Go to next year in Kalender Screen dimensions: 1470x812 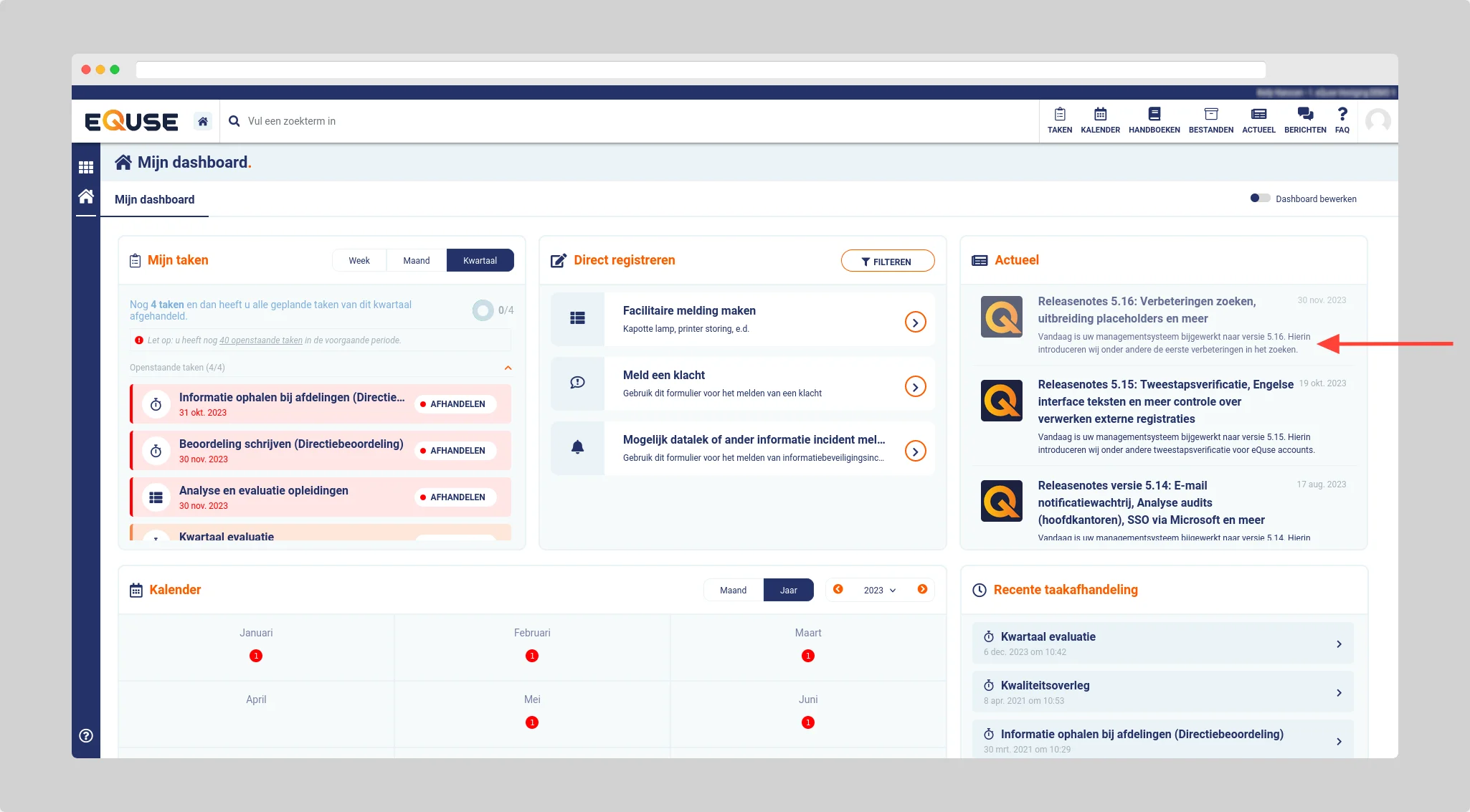922,589
